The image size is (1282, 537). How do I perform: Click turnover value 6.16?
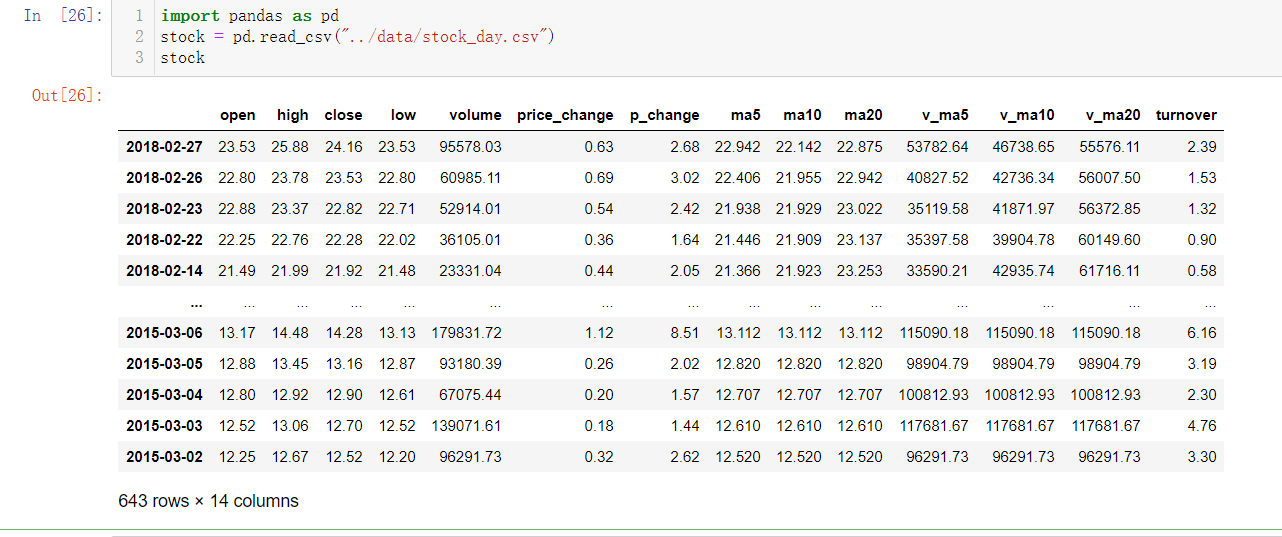coord(1203,333)
